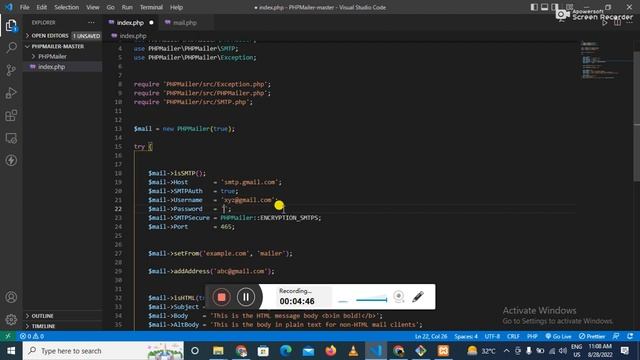
Task: Open the Selection menu
Action: click(x=67, y=7)
